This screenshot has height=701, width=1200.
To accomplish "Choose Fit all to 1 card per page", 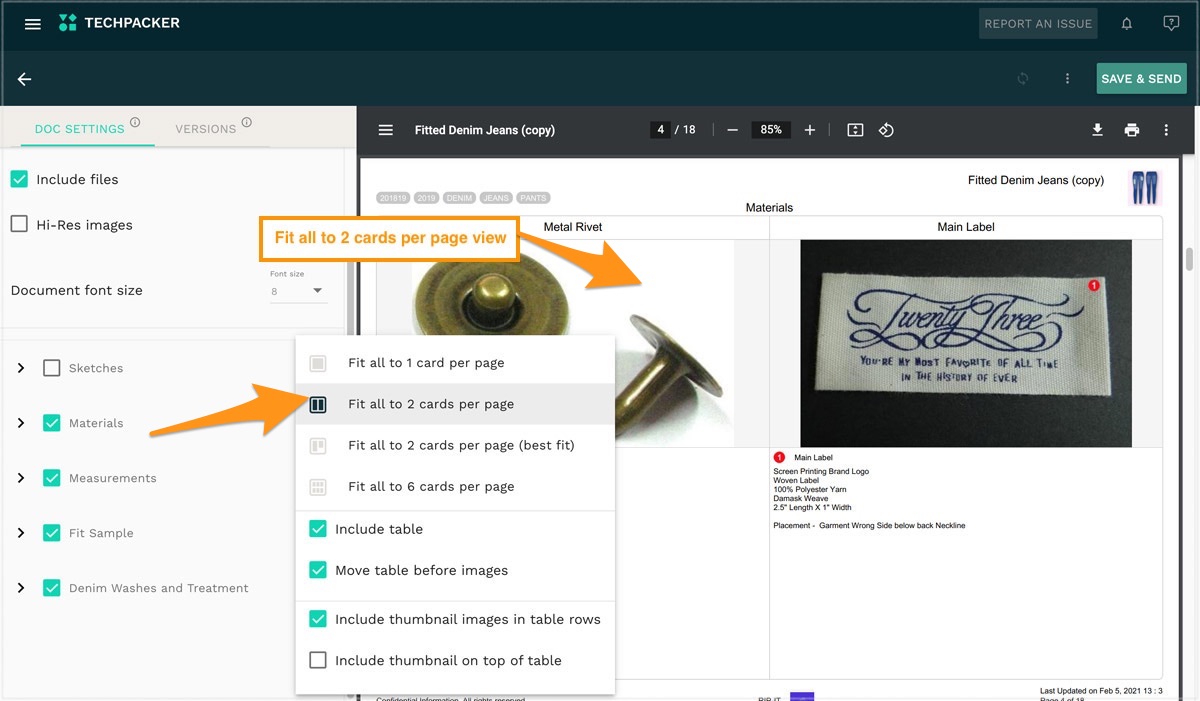I will (x=455, y=363).
